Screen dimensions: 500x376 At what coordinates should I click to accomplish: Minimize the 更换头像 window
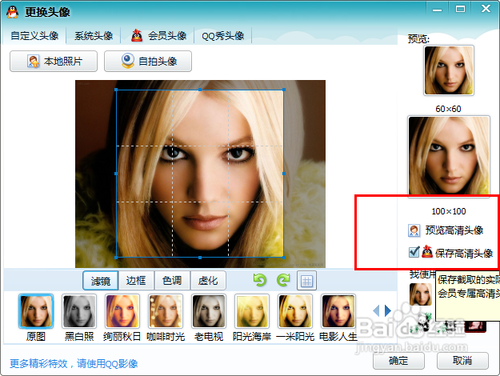[437, 10]
